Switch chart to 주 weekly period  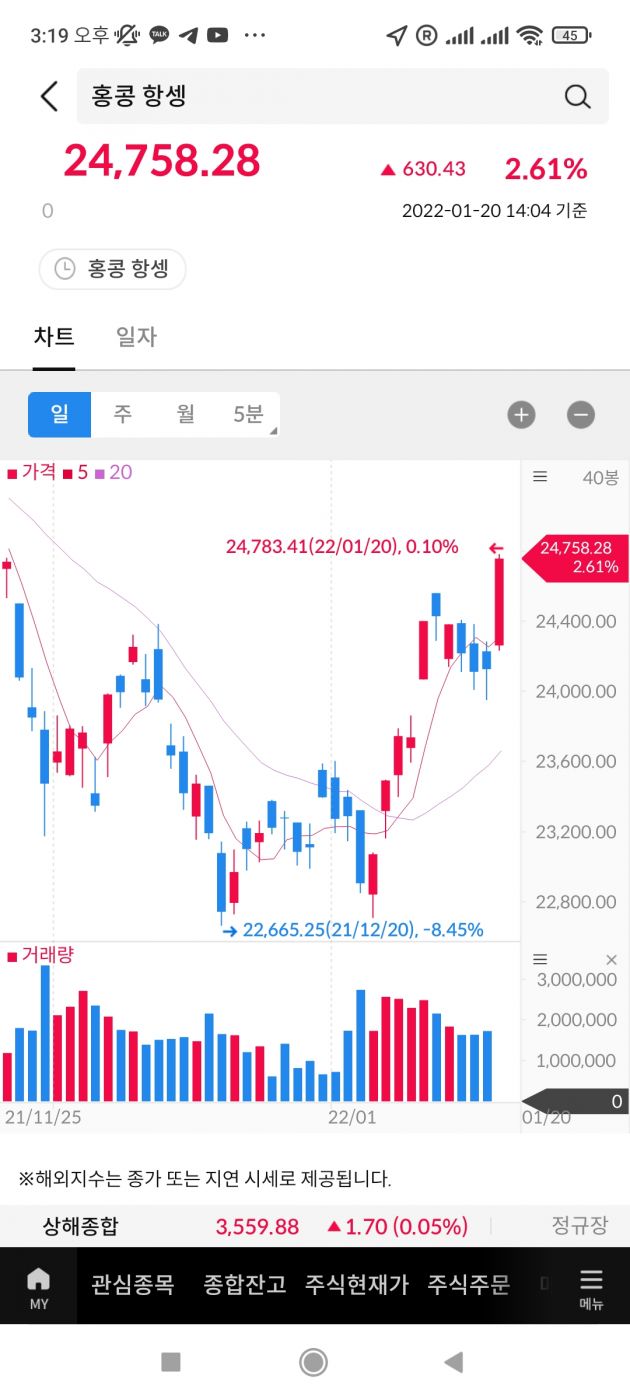pyautogui.click(x=122, y=414)
